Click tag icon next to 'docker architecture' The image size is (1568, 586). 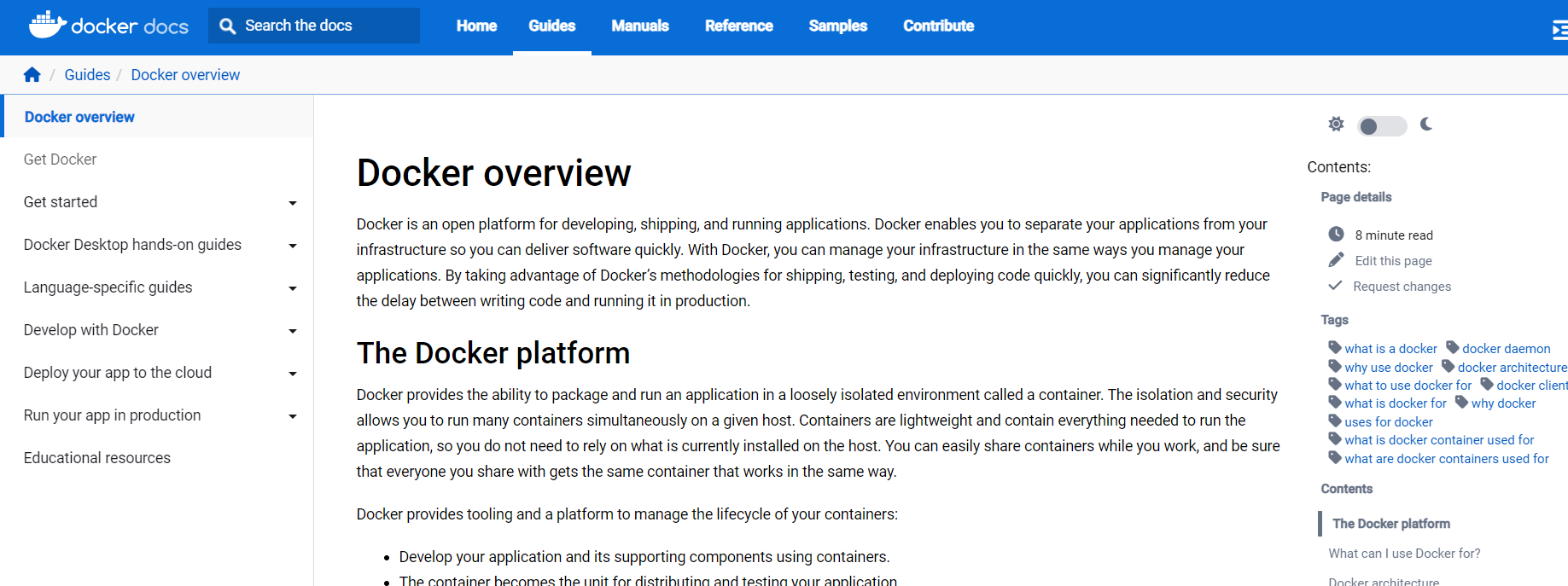click(x=1449, y=366)
